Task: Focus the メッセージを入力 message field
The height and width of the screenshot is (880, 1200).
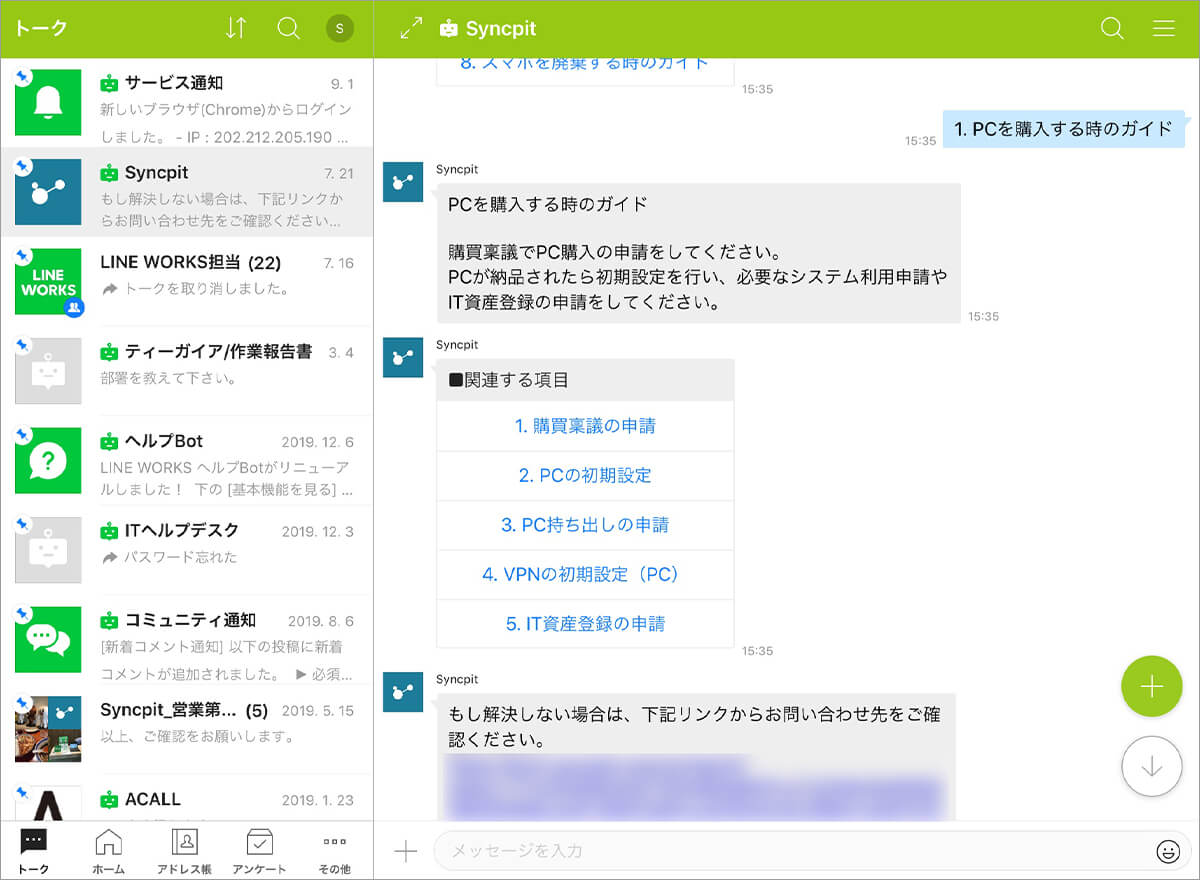Action: [790, 851]
